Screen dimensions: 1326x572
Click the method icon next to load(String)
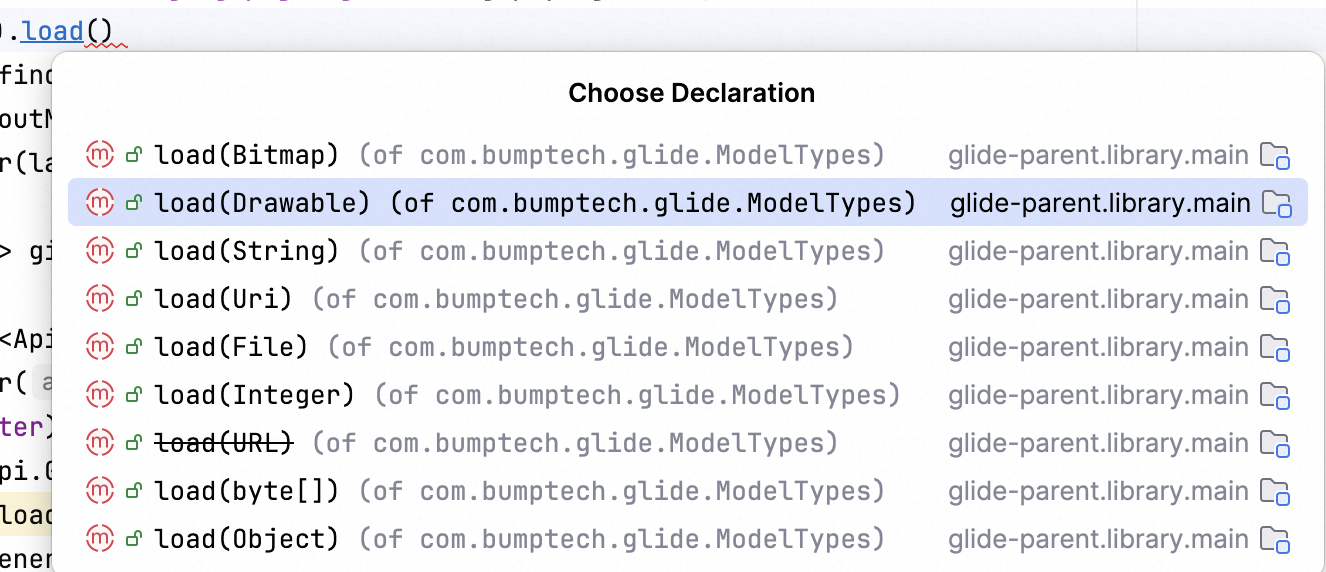point(100,251)
